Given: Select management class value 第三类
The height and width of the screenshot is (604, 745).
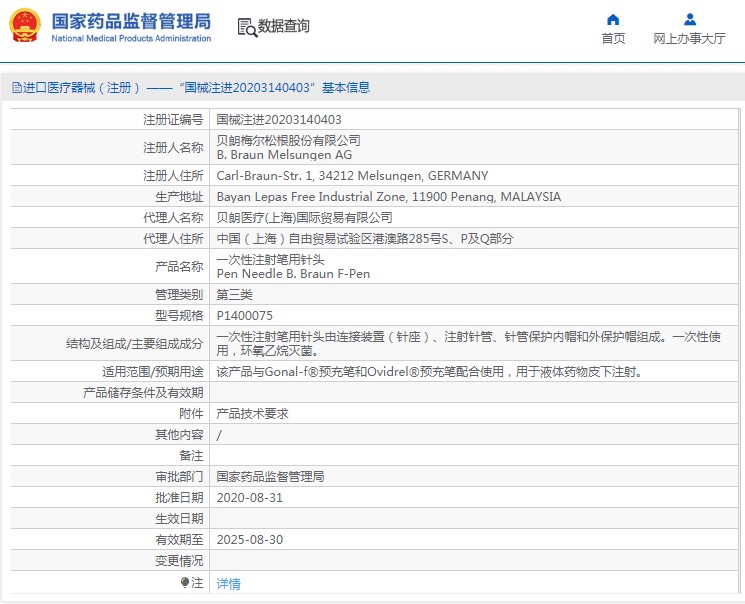Looking at the screenshot, I should point(235,295).
